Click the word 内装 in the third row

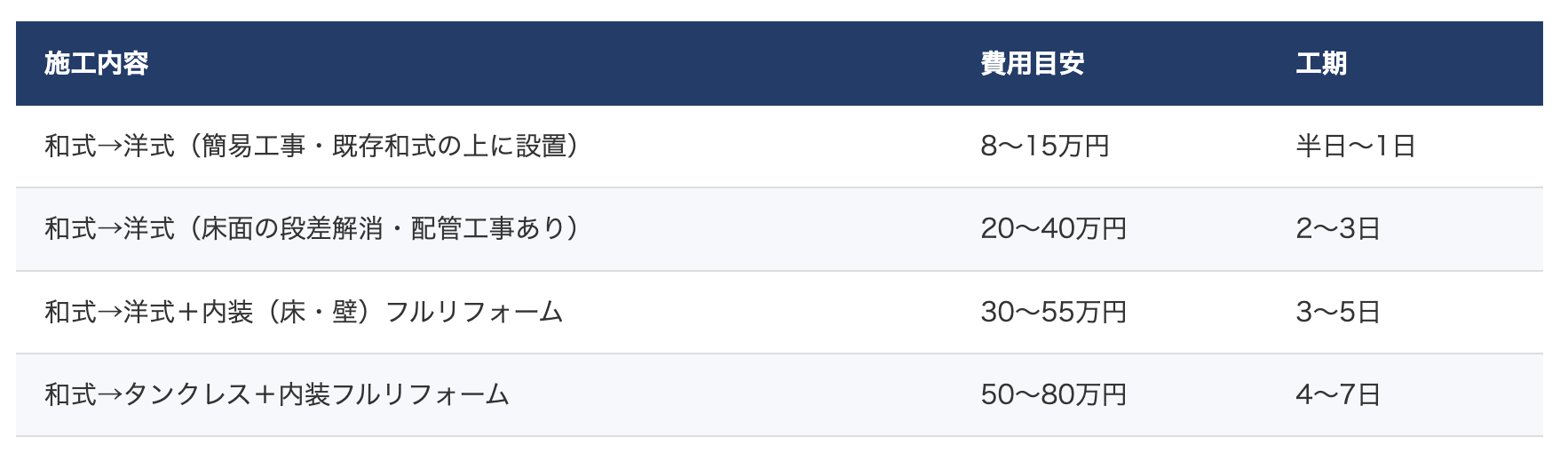tap(227, 312)
